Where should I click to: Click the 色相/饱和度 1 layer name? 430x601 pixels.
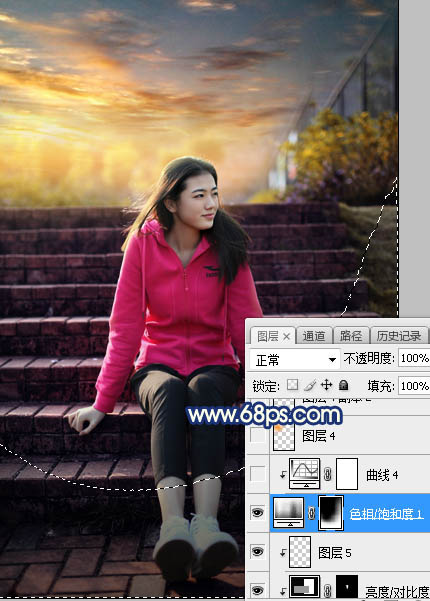click(387, 513)
